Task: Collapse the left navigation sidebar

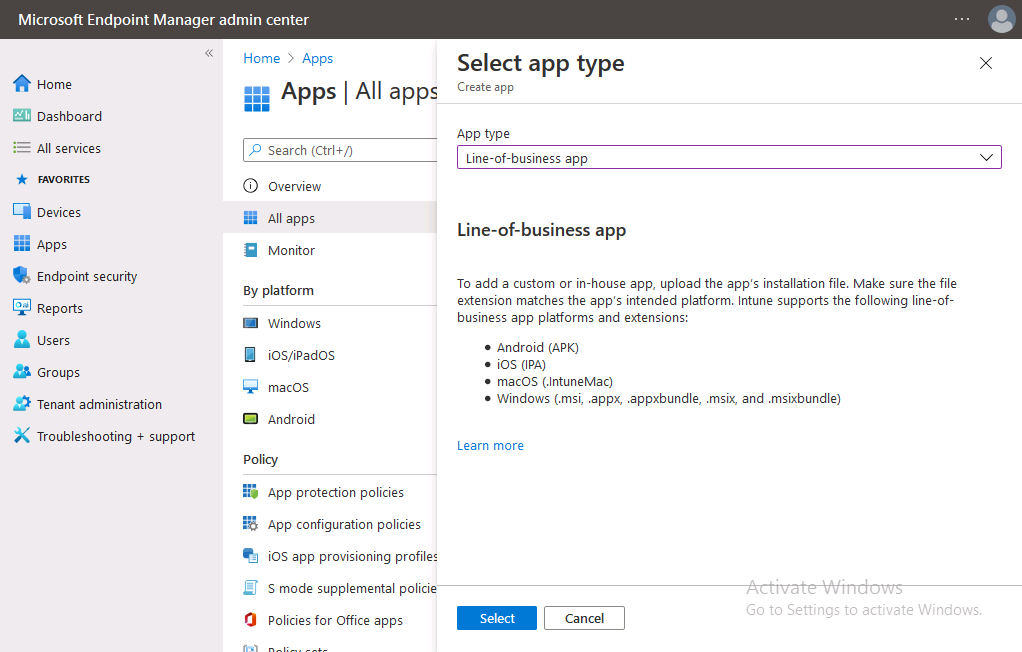Action: (209, 53)
